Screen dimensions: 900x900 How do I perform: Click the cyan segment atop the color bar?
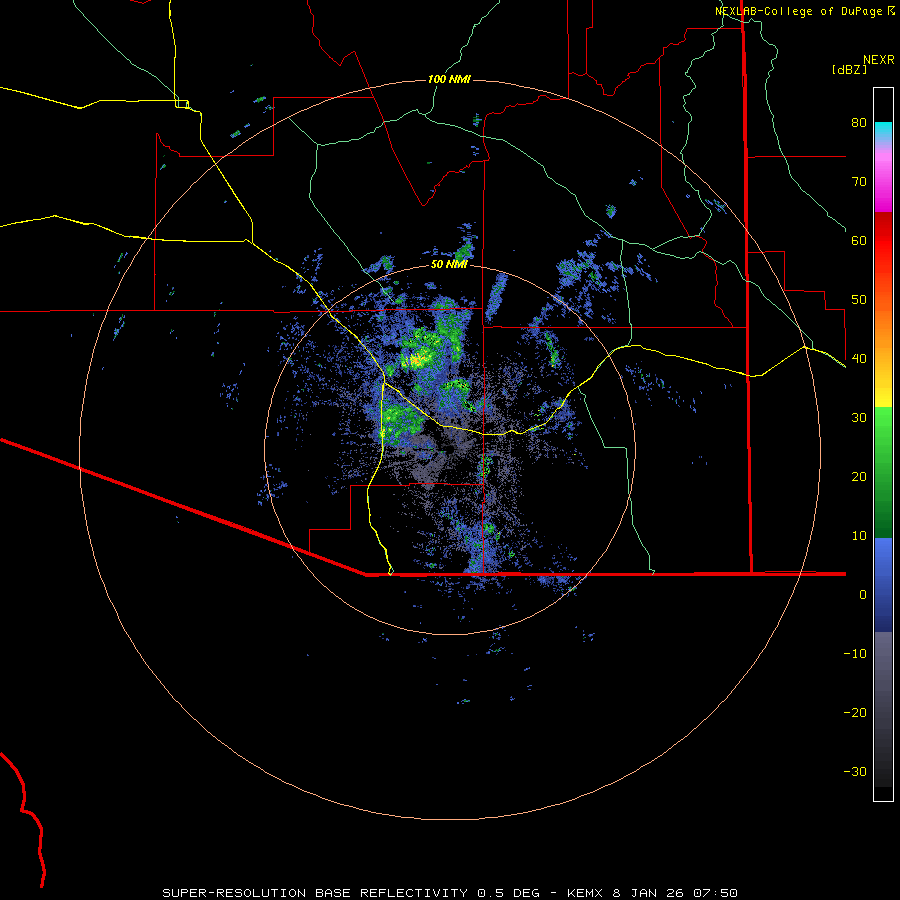click(x=883, y=129)
